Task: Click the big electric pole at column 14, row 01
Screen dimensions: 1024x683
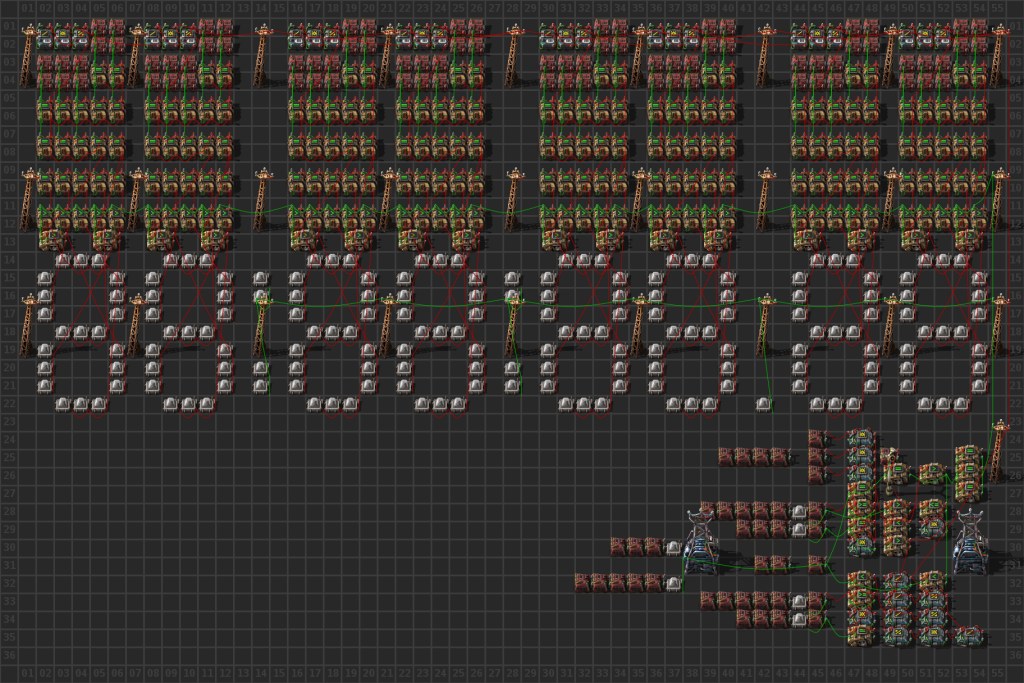Action: (261, 54)
